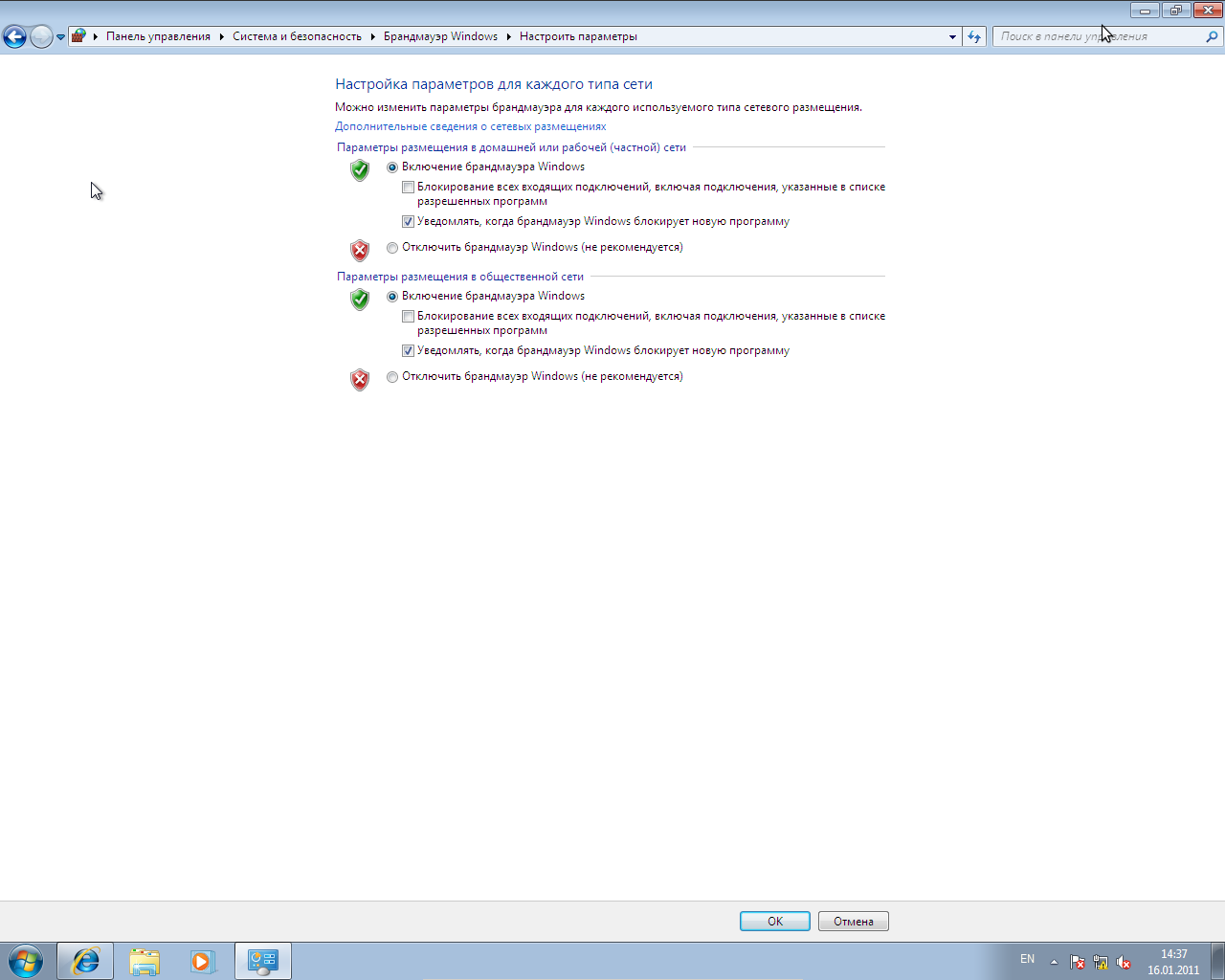Screen dimensions: 1225x980
Task: Click the EN language indicator
Action: coord(1027,959)
